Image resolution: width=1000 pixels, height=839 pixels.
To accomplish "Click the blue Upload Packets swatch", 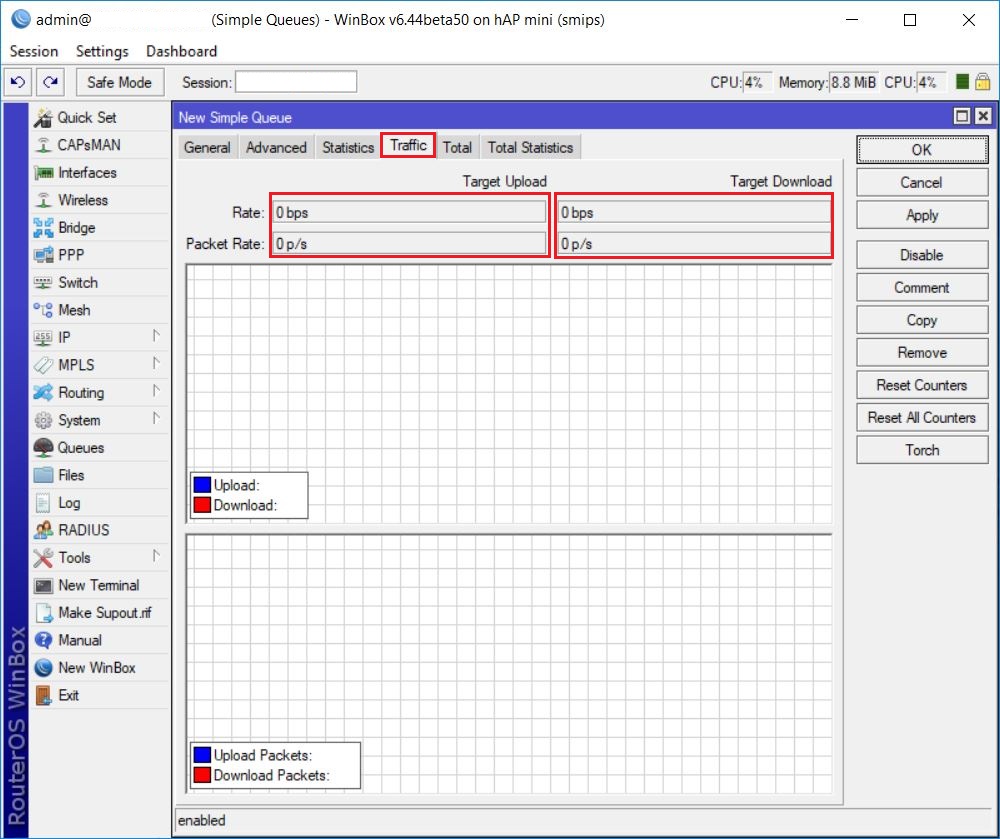I will pos(202,755).
